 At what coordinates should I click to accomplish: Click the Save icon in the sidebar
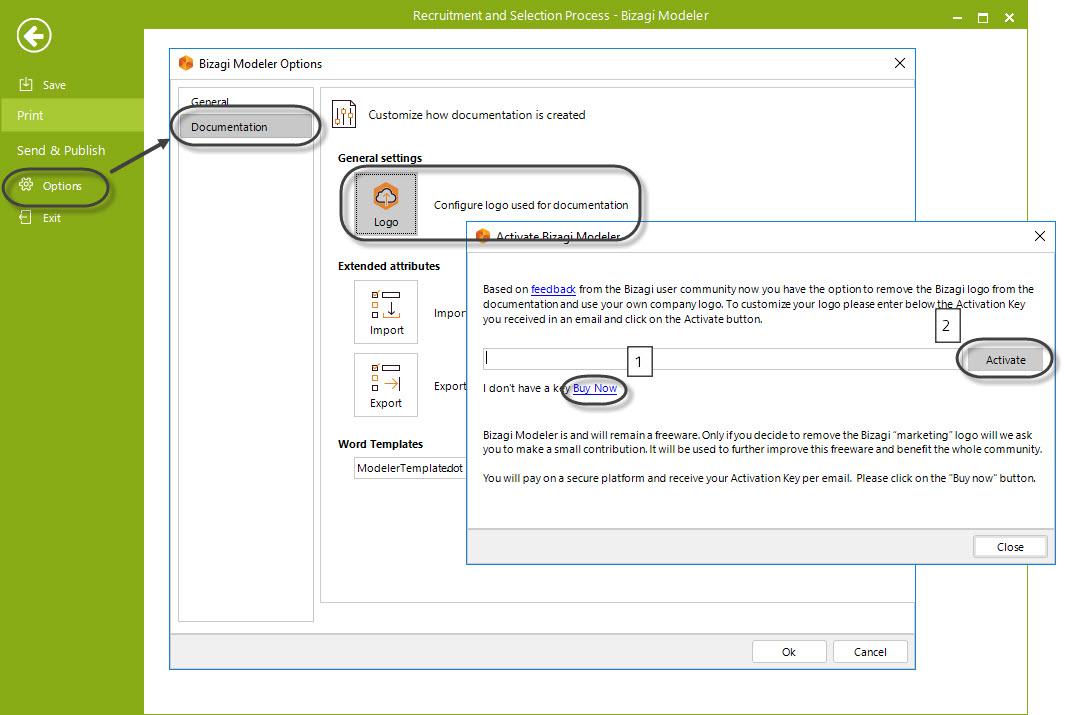pyautogui.click(x=26, y=84)
